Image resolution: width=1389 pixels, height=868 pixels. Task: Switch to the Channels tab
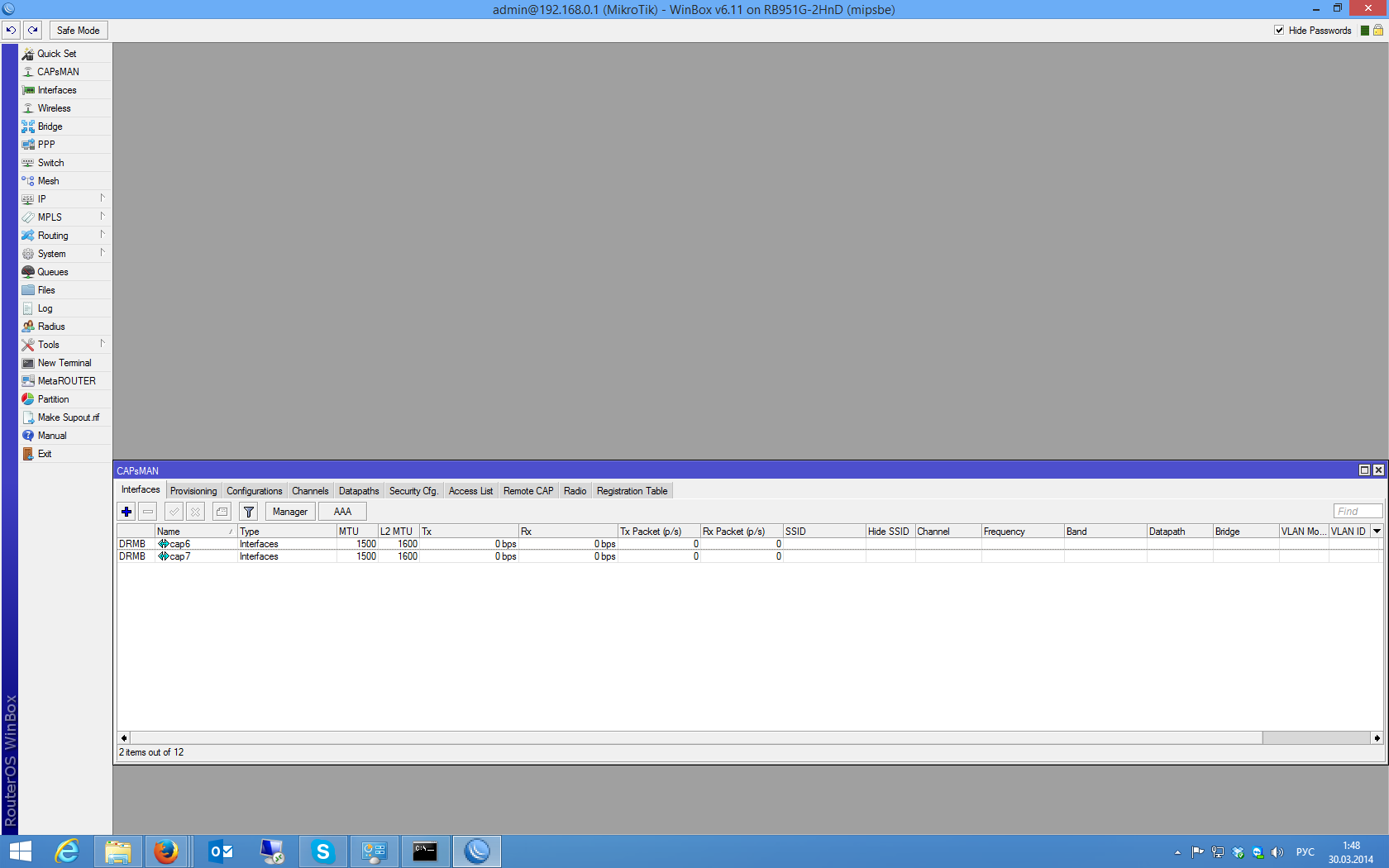coord(310,491)
